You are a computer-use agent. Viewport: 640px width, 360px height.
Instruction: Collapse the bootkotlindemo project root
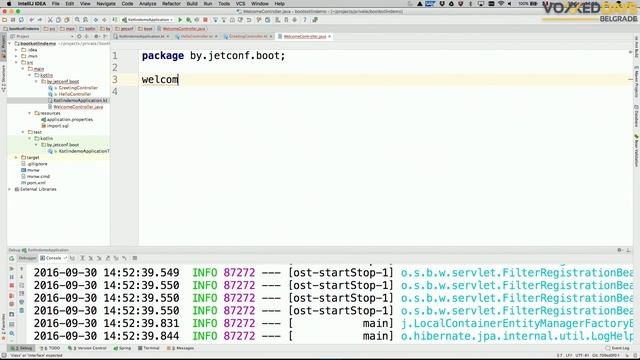click(x=10, y=43)
